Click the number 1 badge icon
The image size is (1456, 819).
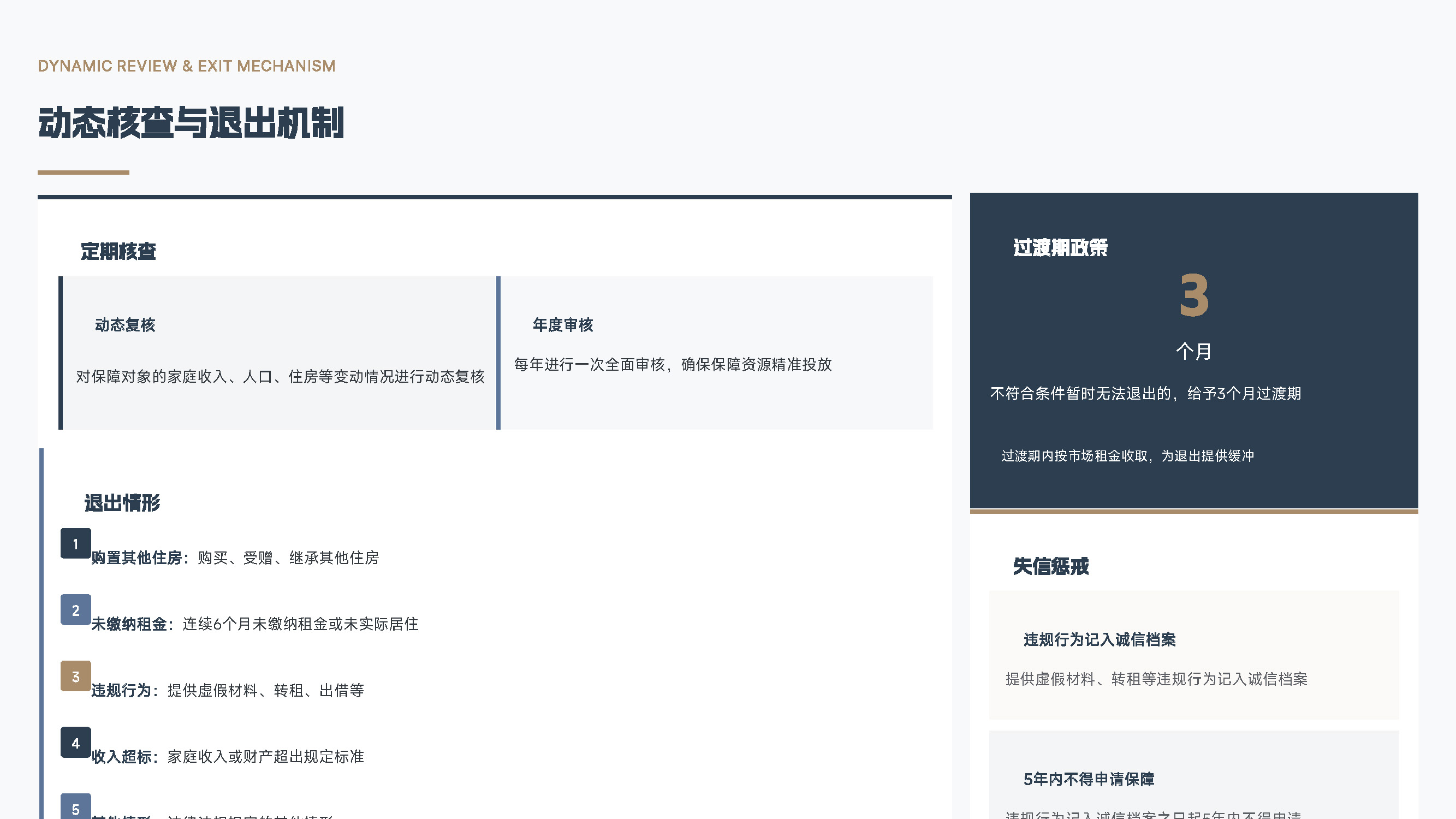point(76,544)
